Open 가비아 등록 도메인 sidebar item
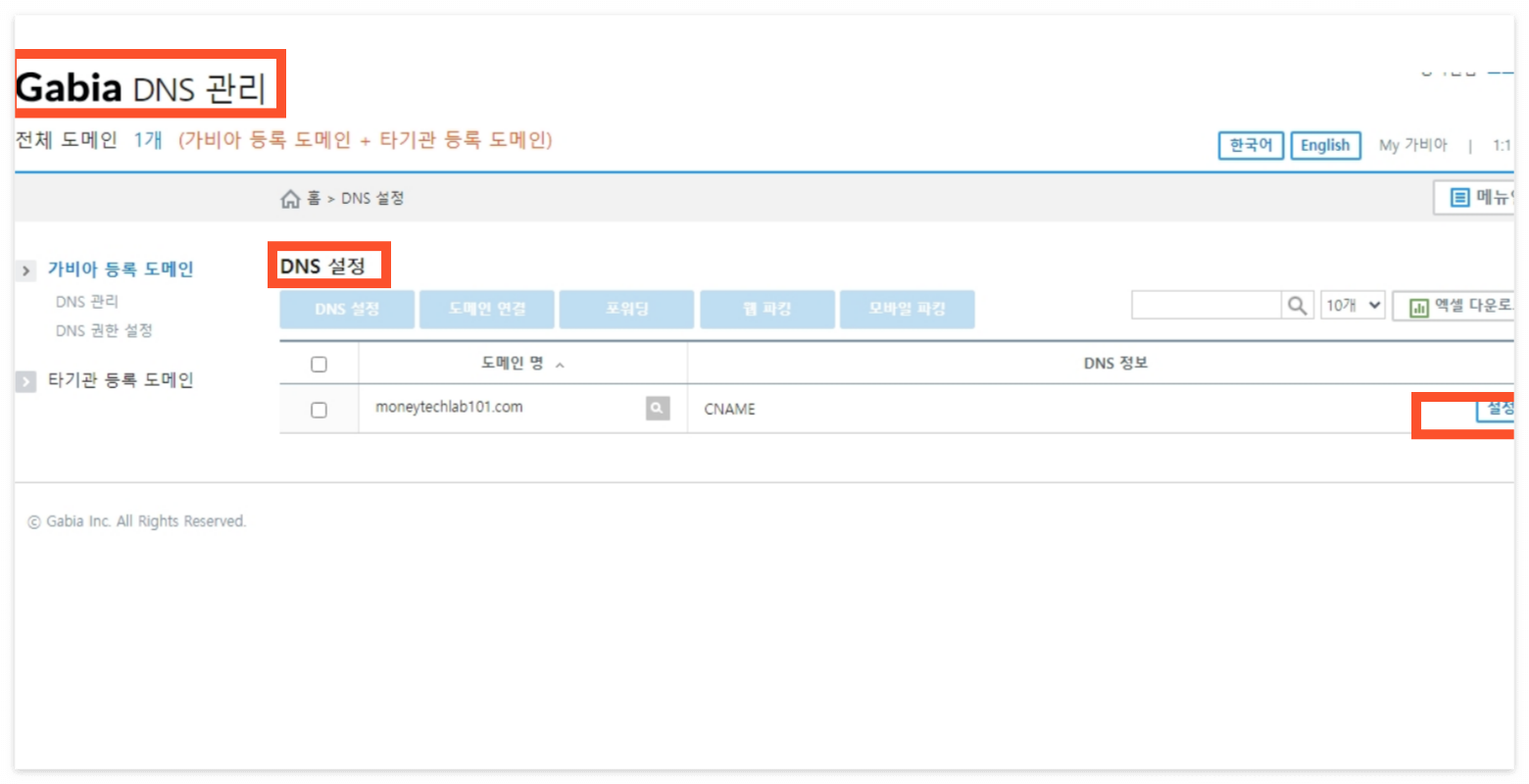The width and height of the screenshot is (1529, 784). (121, 269)
